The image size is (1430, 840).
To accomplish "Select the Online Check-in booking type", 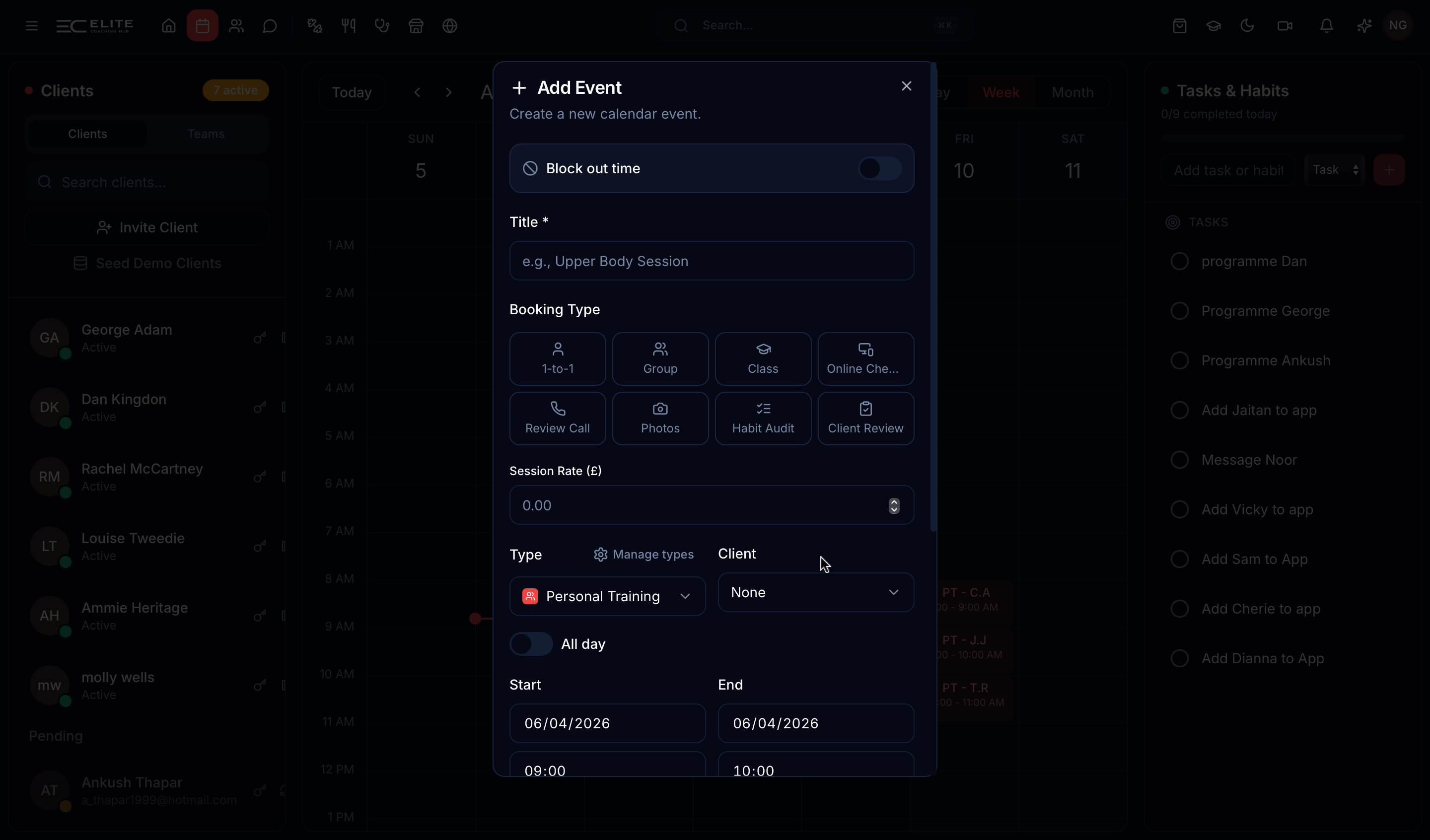I will [x=865, y=359].
